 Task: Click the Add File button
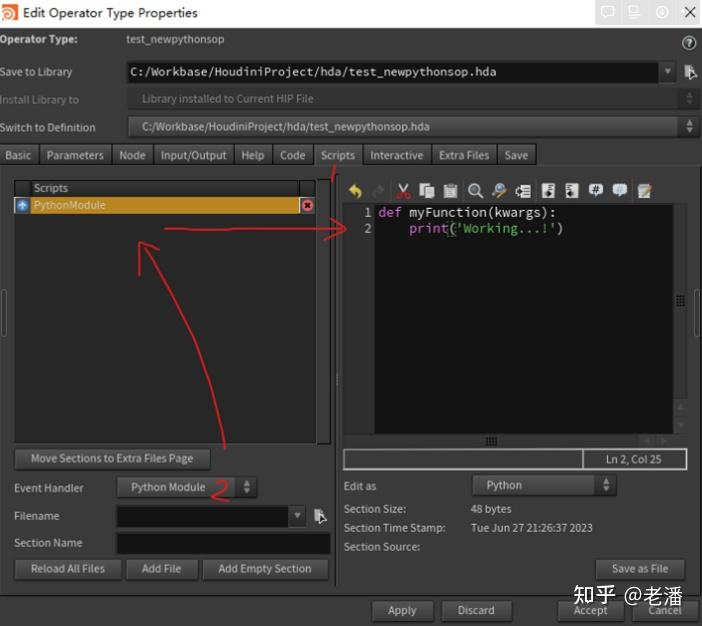(x=162, y=569)
